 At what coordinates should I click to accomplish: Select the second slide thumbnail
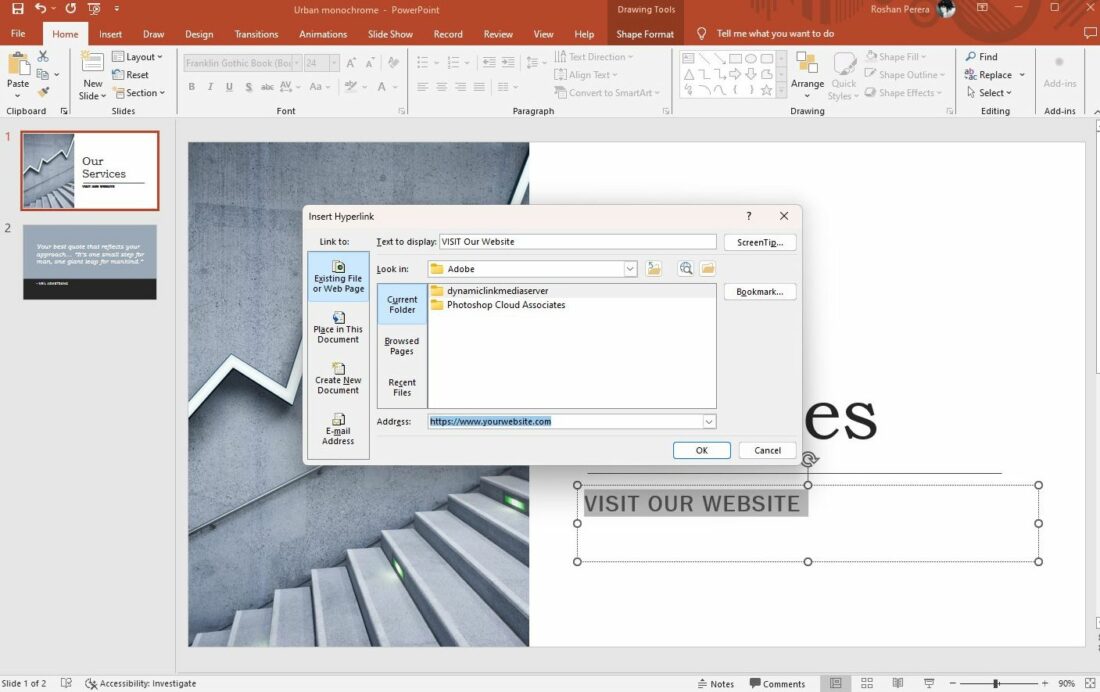tap(89, 262)
